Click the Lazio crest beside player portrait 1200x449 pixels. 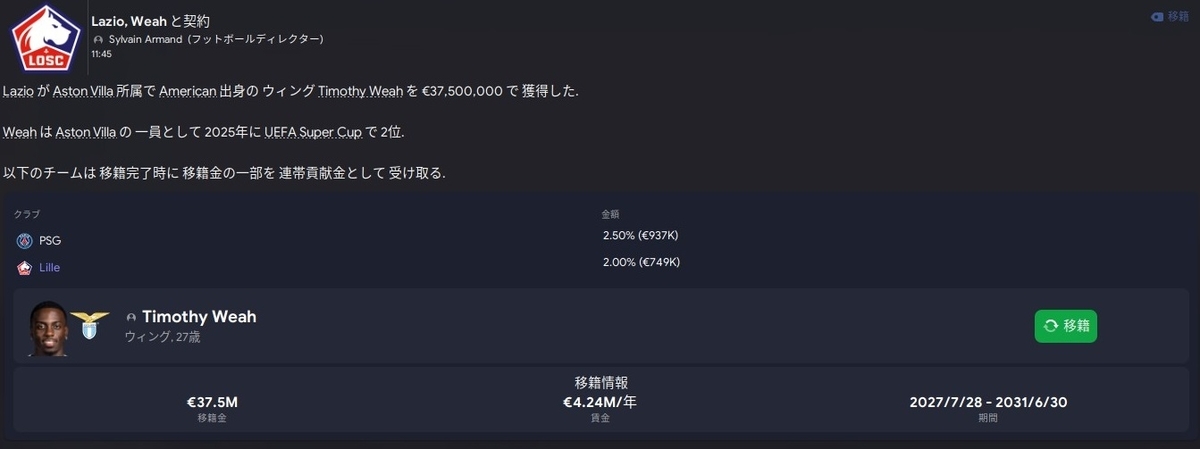pyautogui.click(x=90, y=325)
